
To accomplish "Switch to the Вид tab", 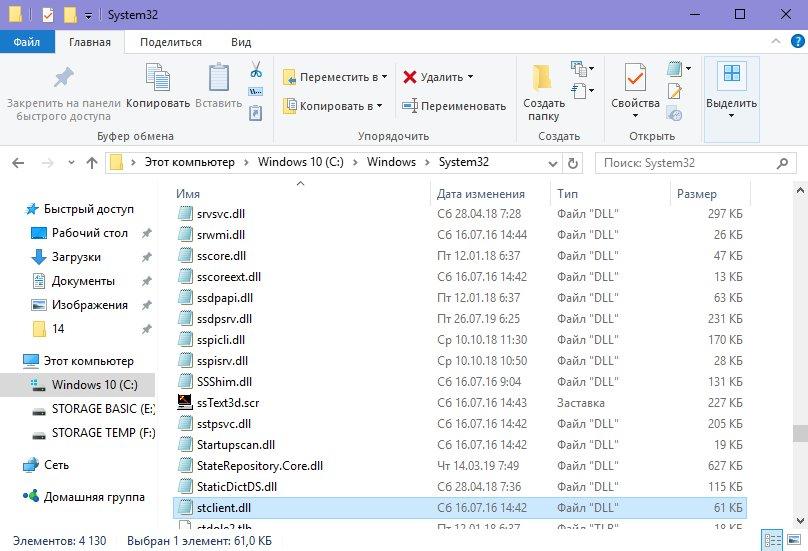I will [241, 42].
